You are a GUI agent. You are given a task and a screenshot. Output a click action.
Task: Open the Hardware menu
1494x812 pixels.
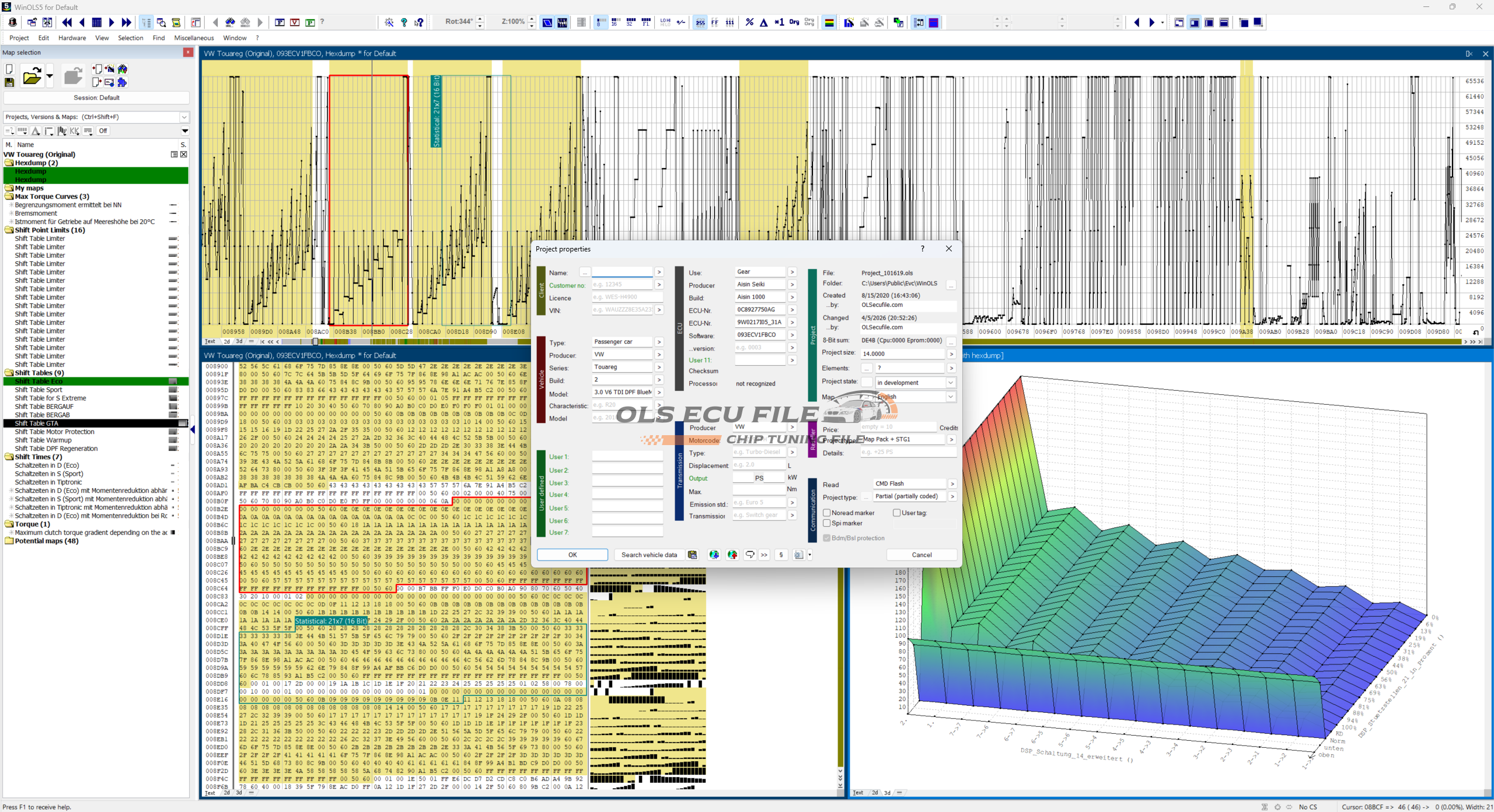[72, 38]
